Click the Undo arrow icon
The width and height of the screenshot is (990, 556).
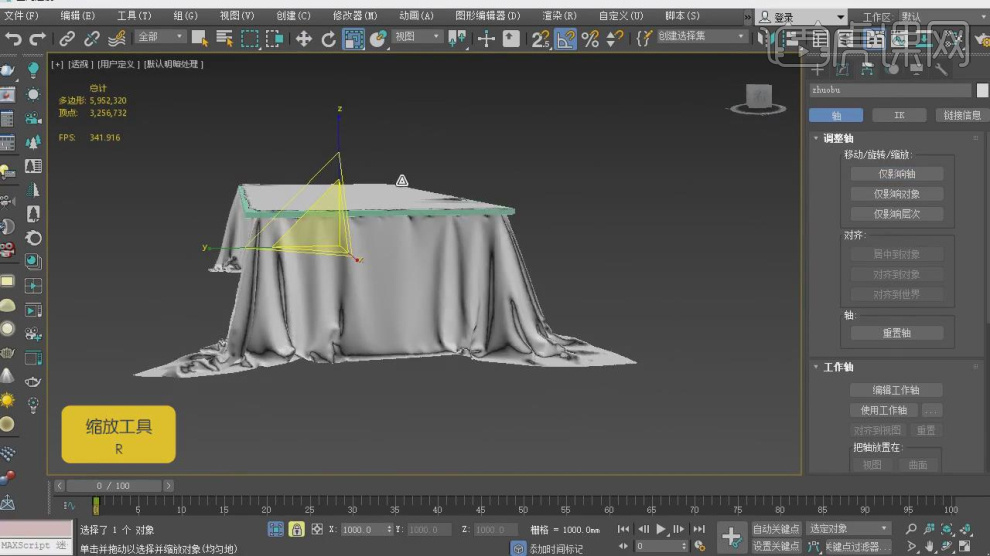click(13, 38)
